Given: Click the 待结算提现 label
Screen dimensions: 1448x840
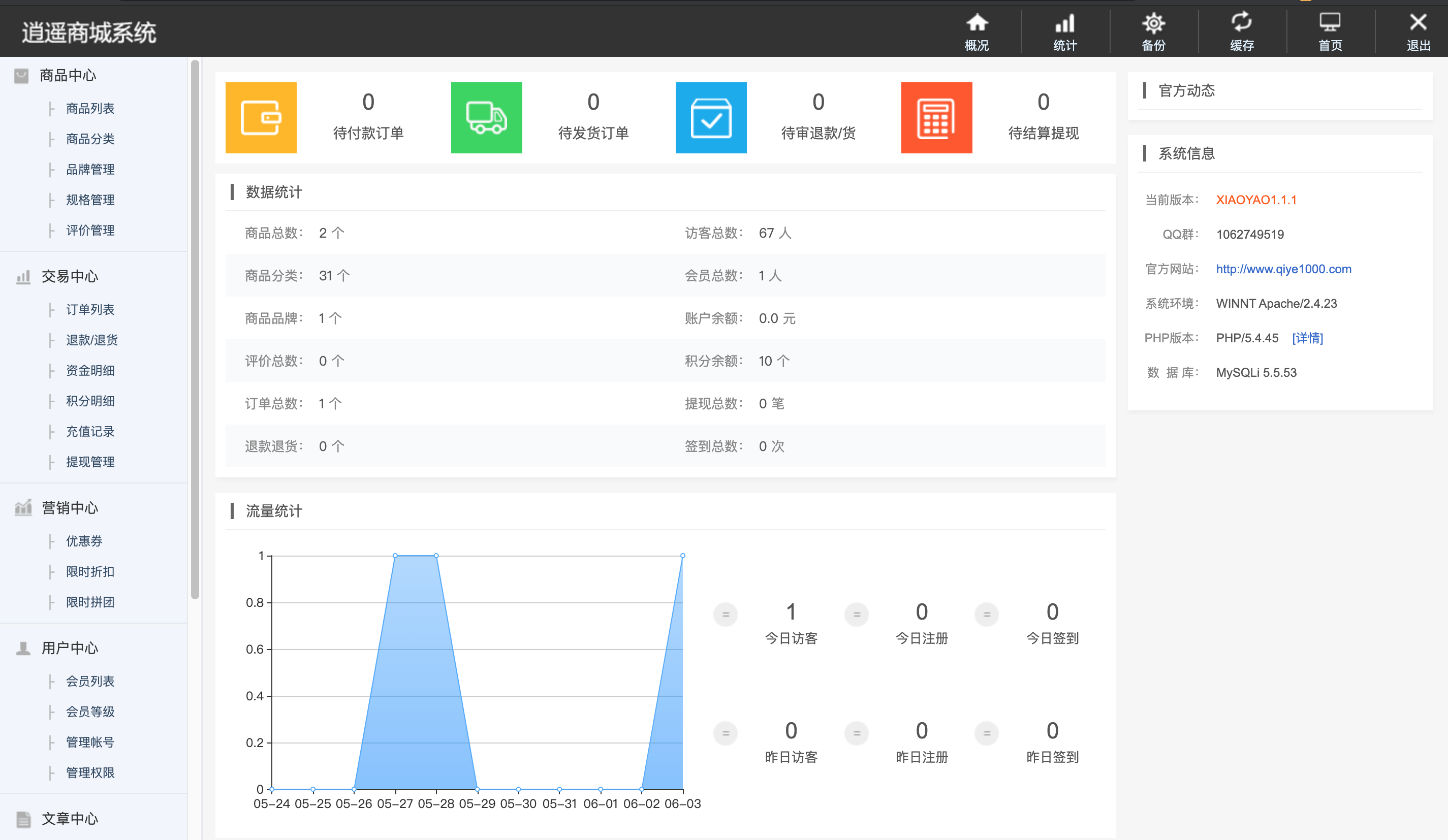Looking at the screenshot, I should click(x=1044, y=133).
